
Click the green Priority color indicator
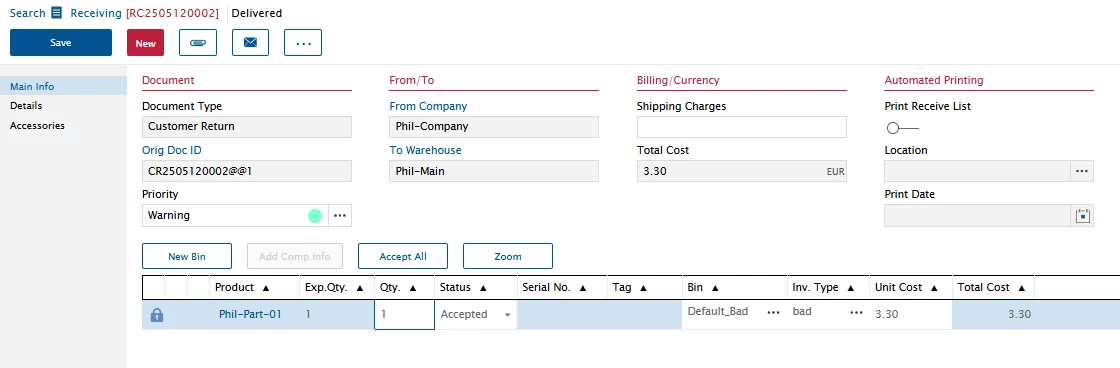click(315, 216)
